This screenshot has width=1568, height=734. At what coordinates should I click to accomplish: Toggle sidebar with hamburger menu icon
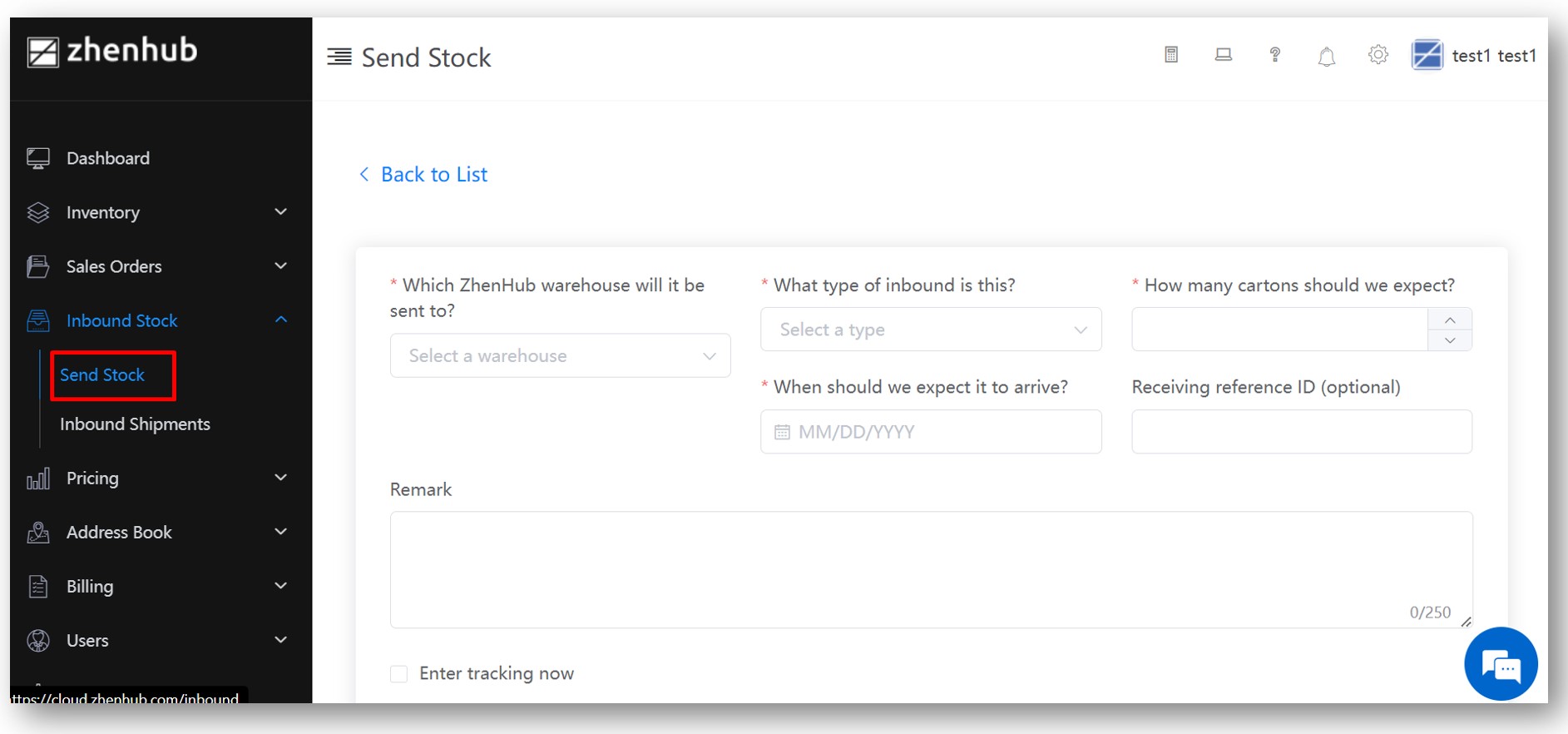click(x=339, y=57)
